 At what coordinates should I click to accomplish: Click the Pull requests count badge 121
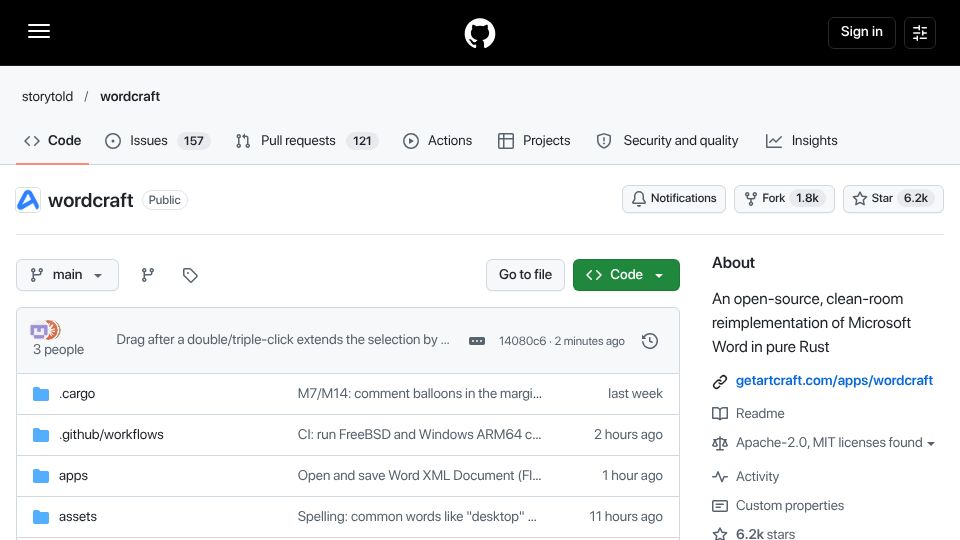[x=362, y=141]
